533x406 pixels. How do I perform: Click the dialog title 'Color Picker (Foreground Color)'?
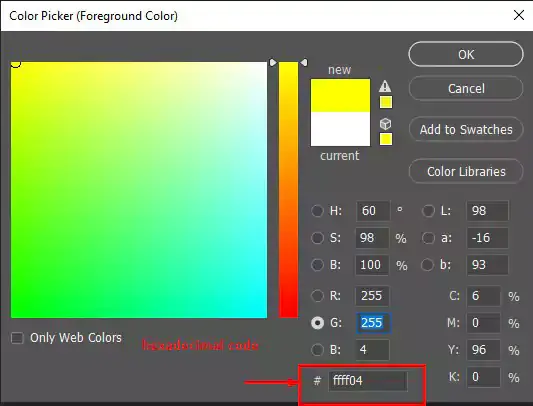click(93, 16)
